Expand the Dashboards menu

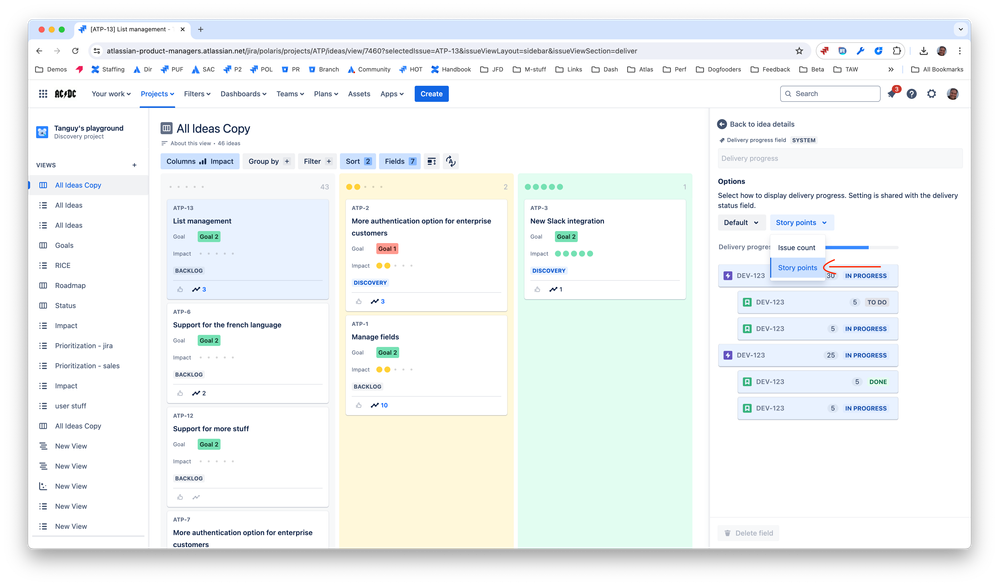pos(243,94)
